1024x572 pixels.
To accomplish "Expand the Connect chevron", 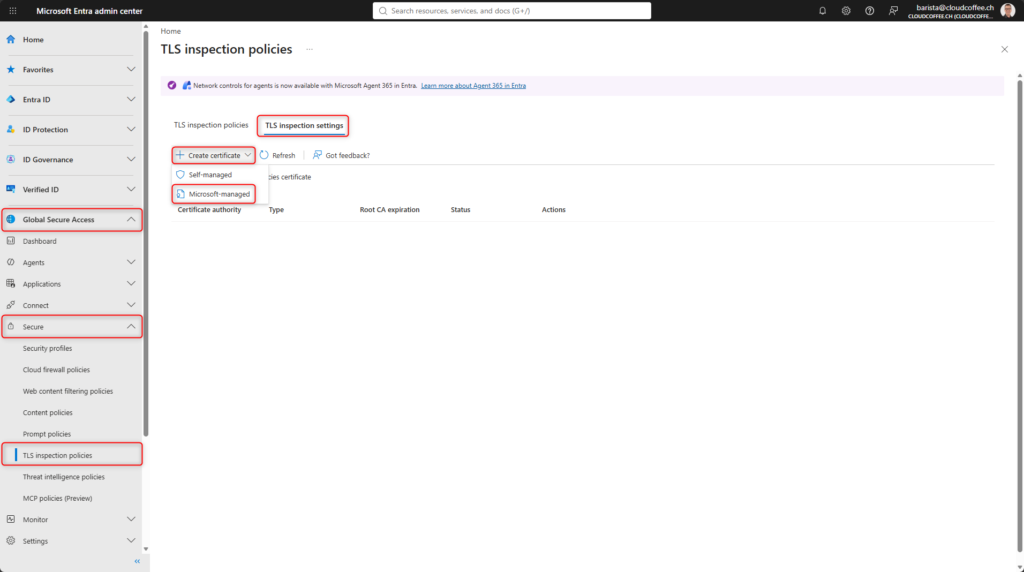I will point(131,305).
